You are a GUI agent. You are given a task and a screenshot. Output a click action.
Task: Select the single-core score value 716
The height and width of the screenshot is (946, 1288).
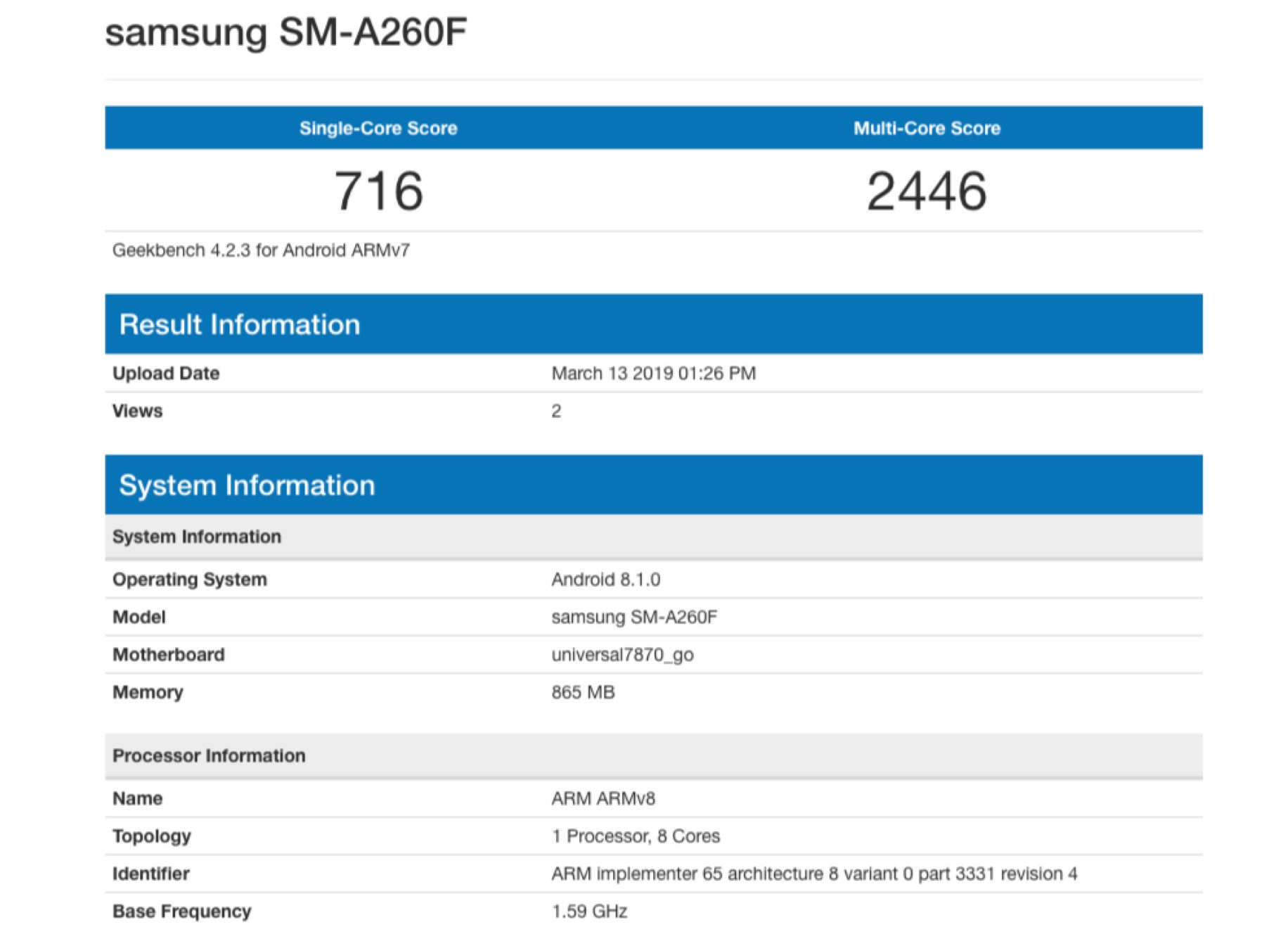pos(378,191)
